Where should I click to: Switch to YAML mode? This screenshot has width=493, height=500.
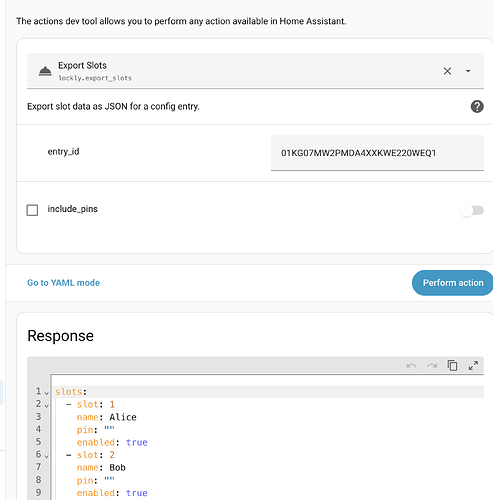click(63, 283)
